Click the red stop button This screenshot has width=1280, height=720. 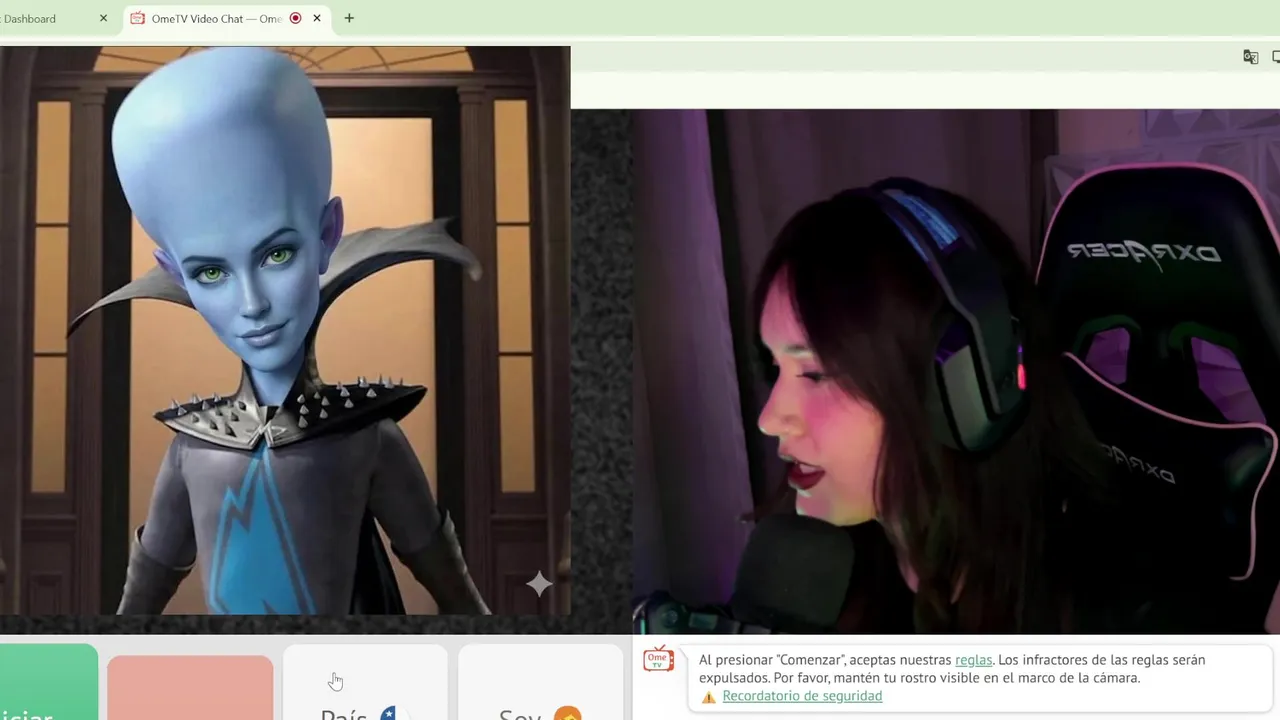point(190,688)
